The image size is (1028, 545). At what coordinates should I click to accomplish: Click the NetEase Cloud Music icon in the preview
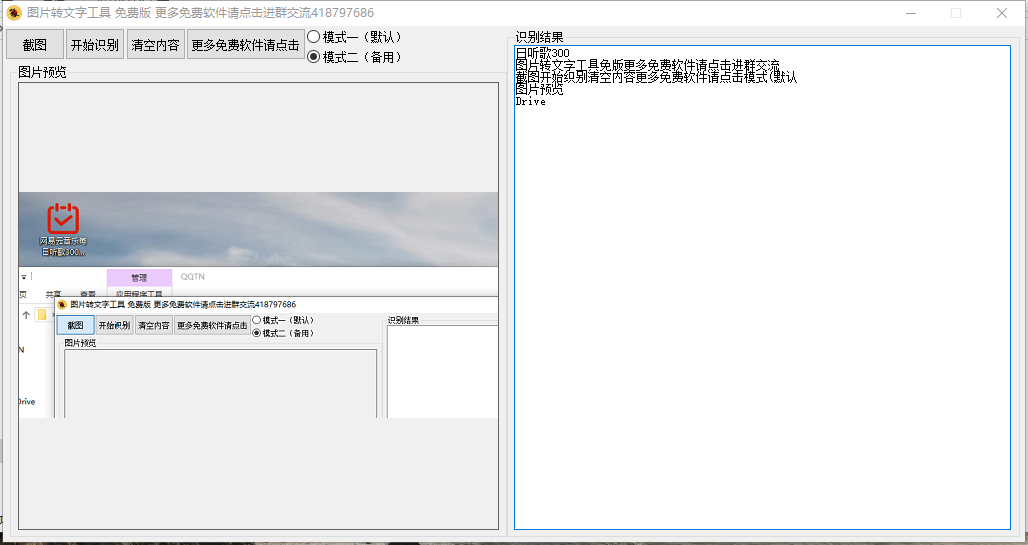[x=63, y=219]
